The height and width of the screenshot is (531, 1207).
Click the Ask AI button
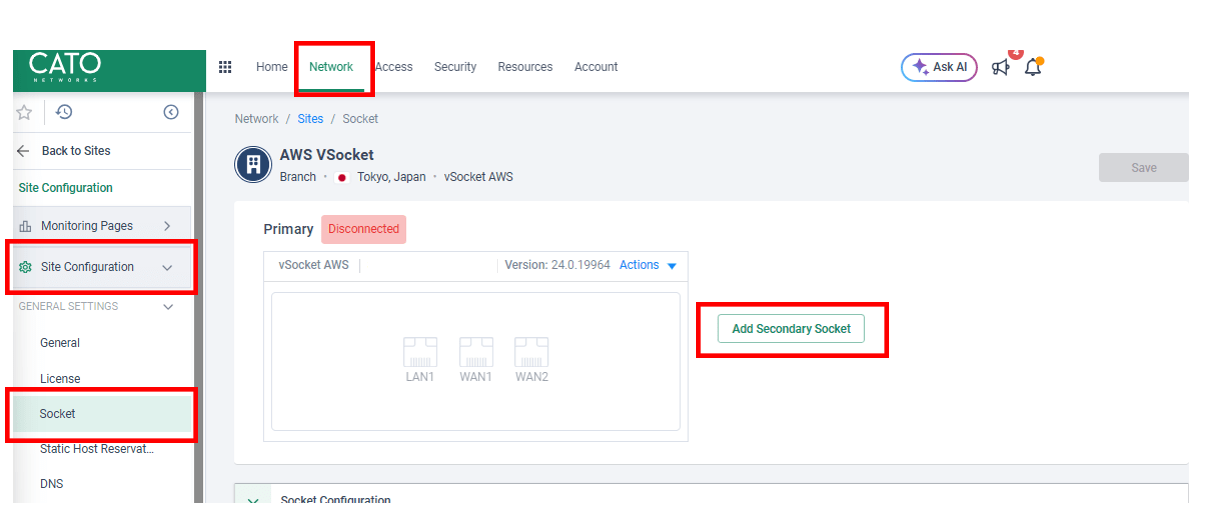[x=939, y=67]
